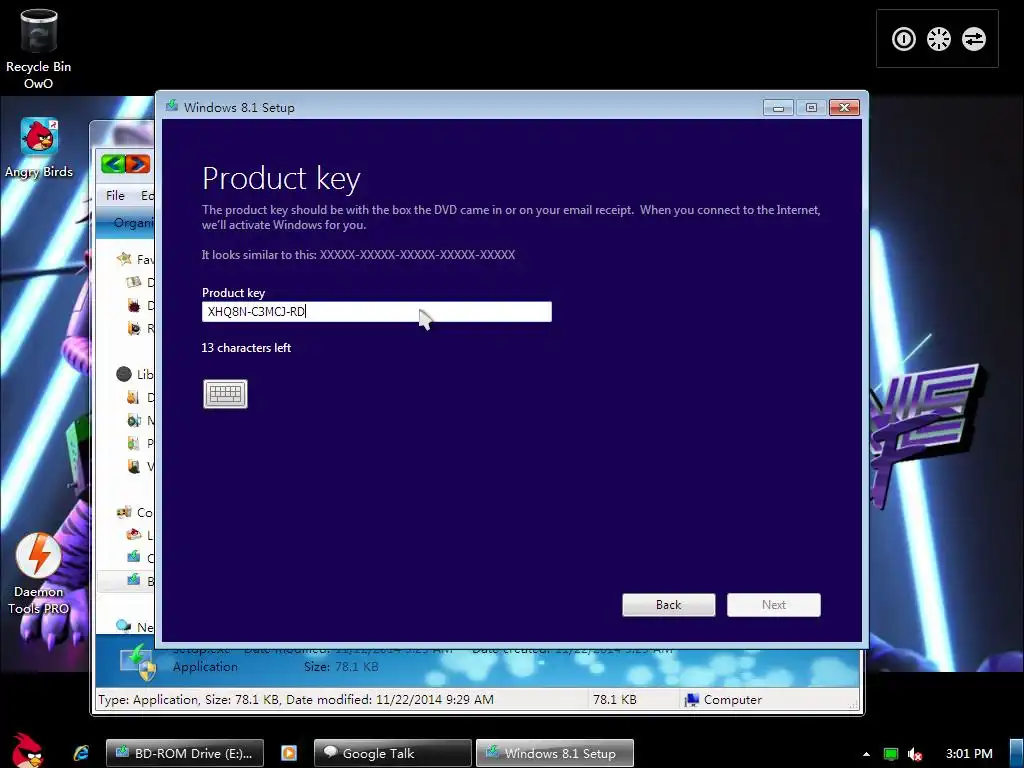Image resolution: width=1024 pixels, height=768 pixels.
Task: Show hidden system tray icons arrow
Action: (x=866, y=754)
